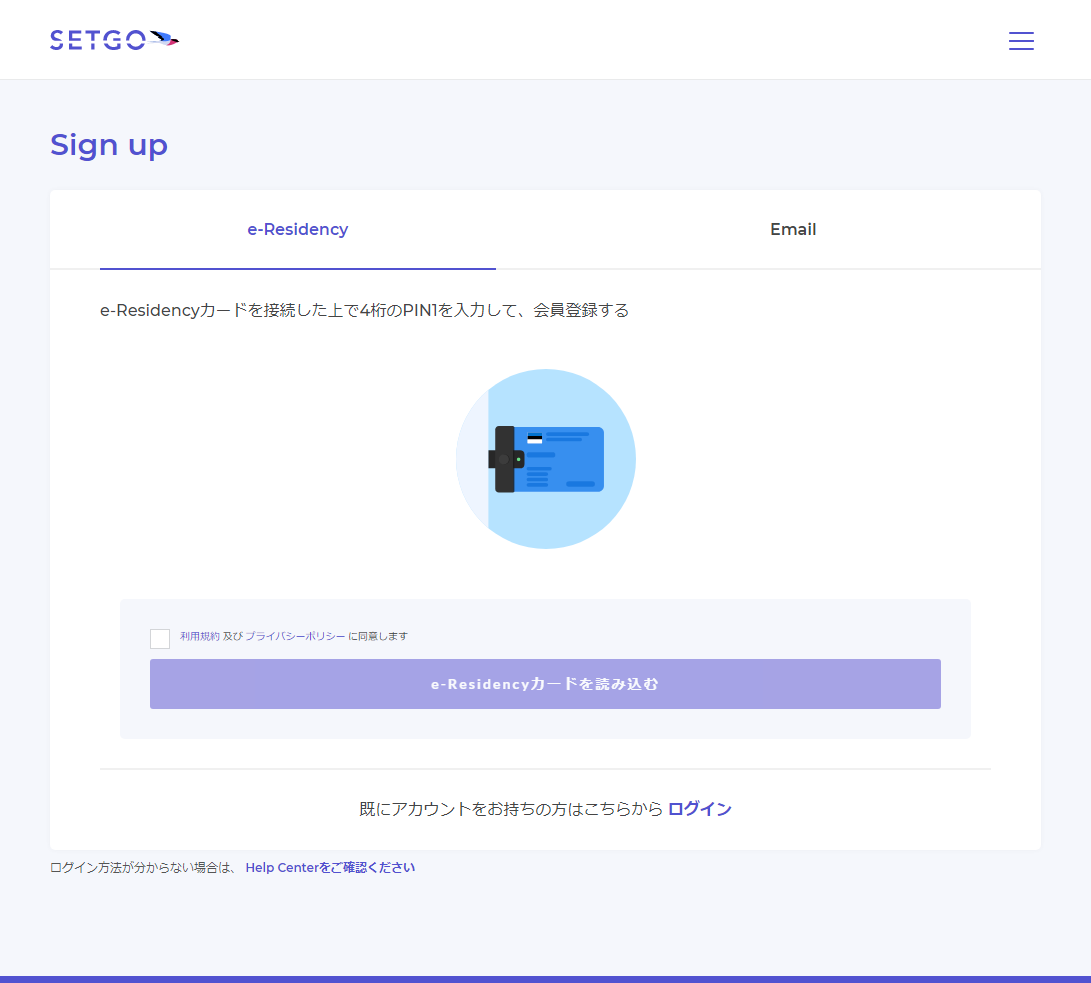The image size is (1091, 983).
Task: Open the プライバシーポリシー link
Action: click(x=295, y=636)
